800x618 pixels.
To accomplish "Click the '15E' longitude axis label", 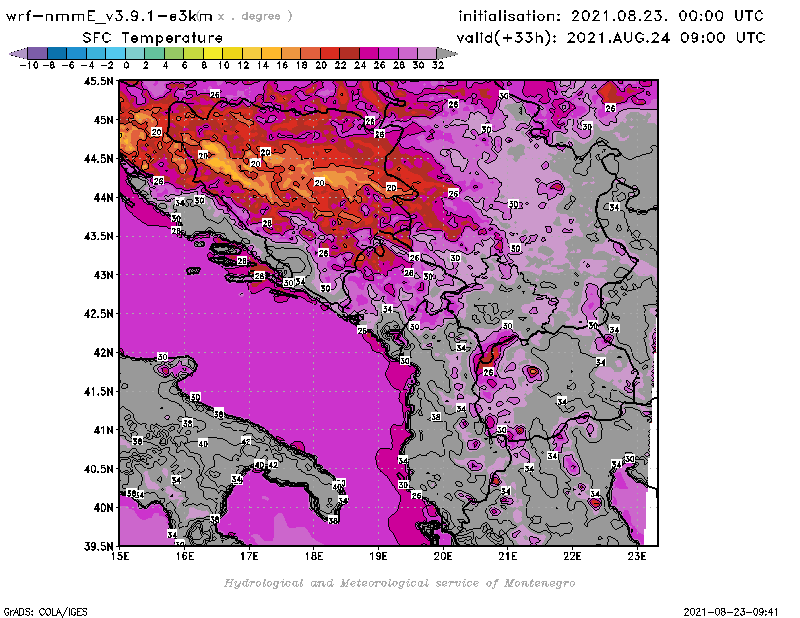I will [119, 556].
